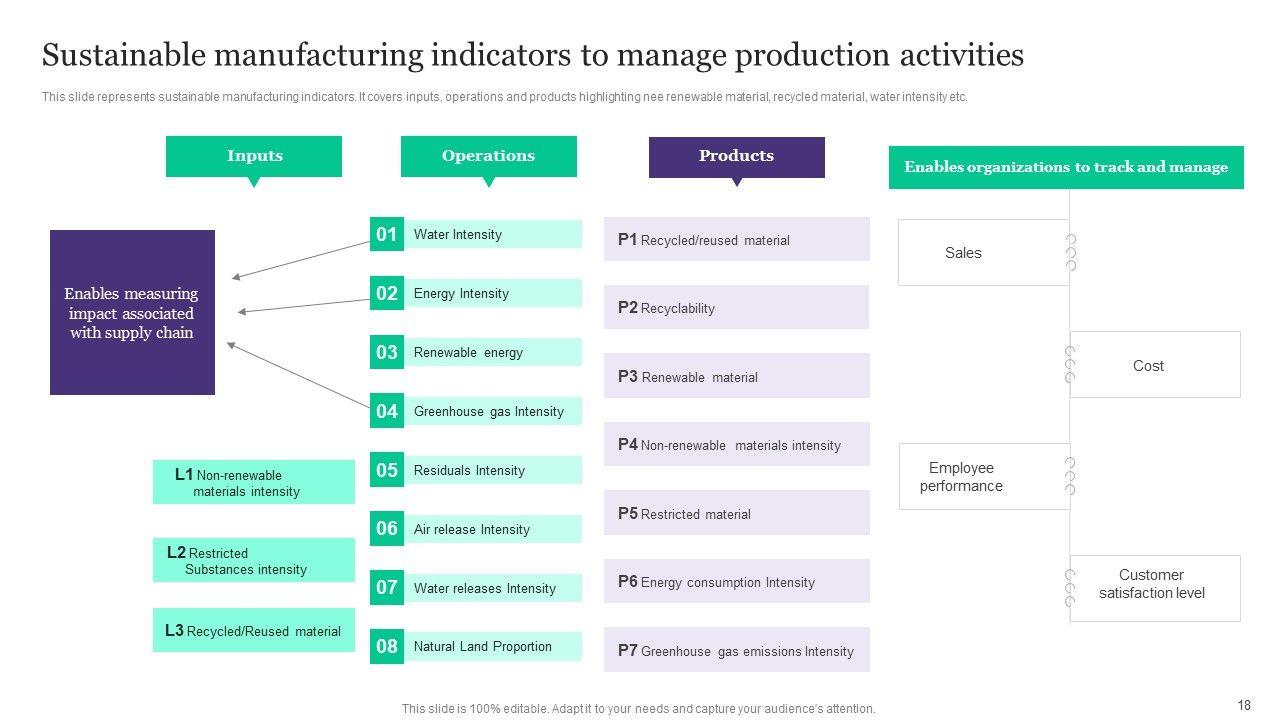This screenshot has width=1280, height=720.
Task: Click the slide title text
Action: 533,56
